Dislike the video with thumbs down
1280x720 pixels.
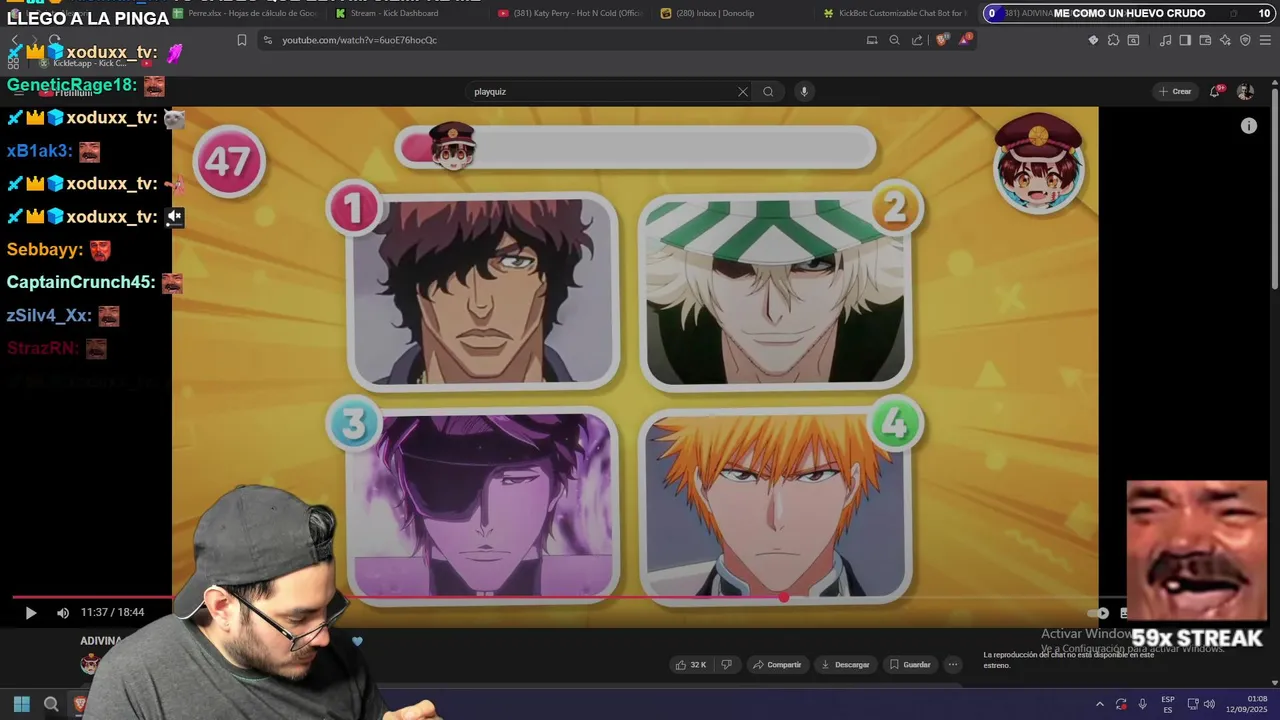pyautogui.click(x=727, y=664)
